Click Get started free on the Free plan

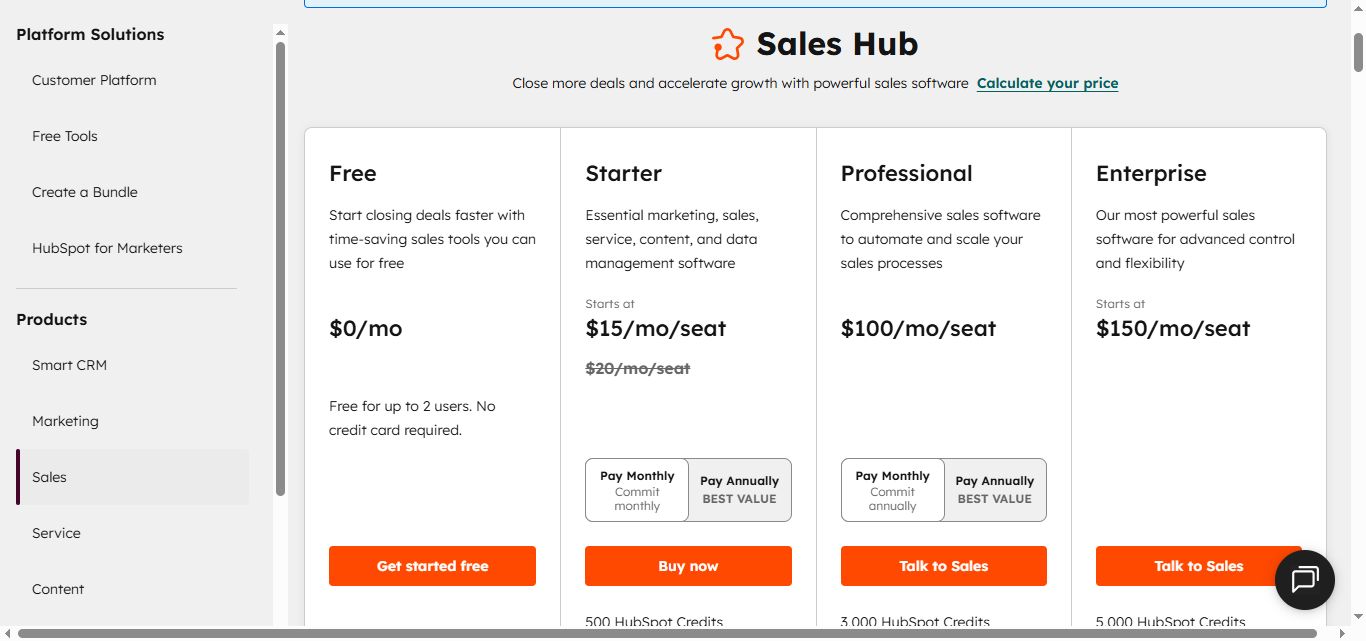[x=432, y=566]
